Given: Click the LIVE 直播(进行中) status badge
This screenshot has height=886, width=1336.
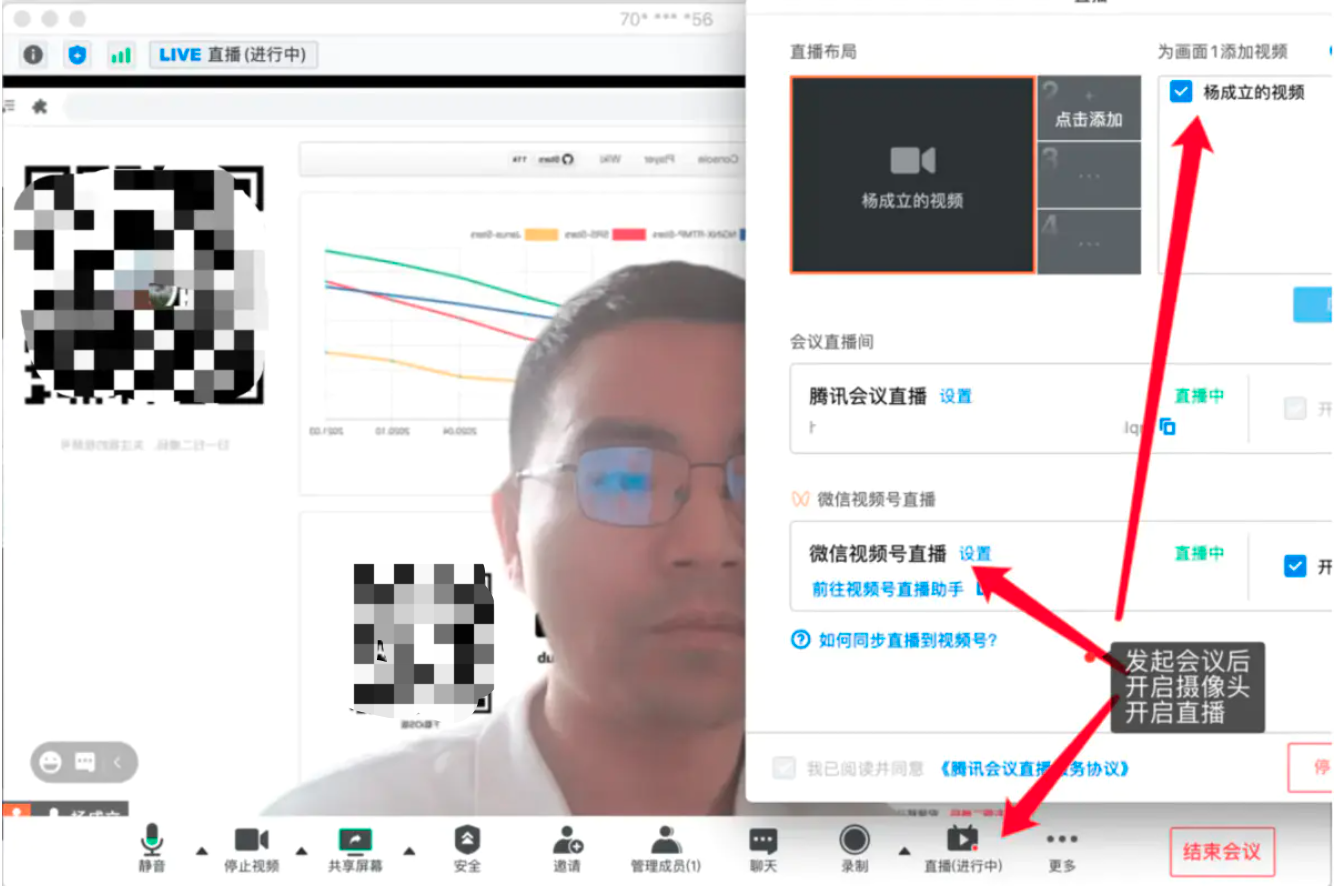Looking at the screenshot, I should (x=233, y=54).
